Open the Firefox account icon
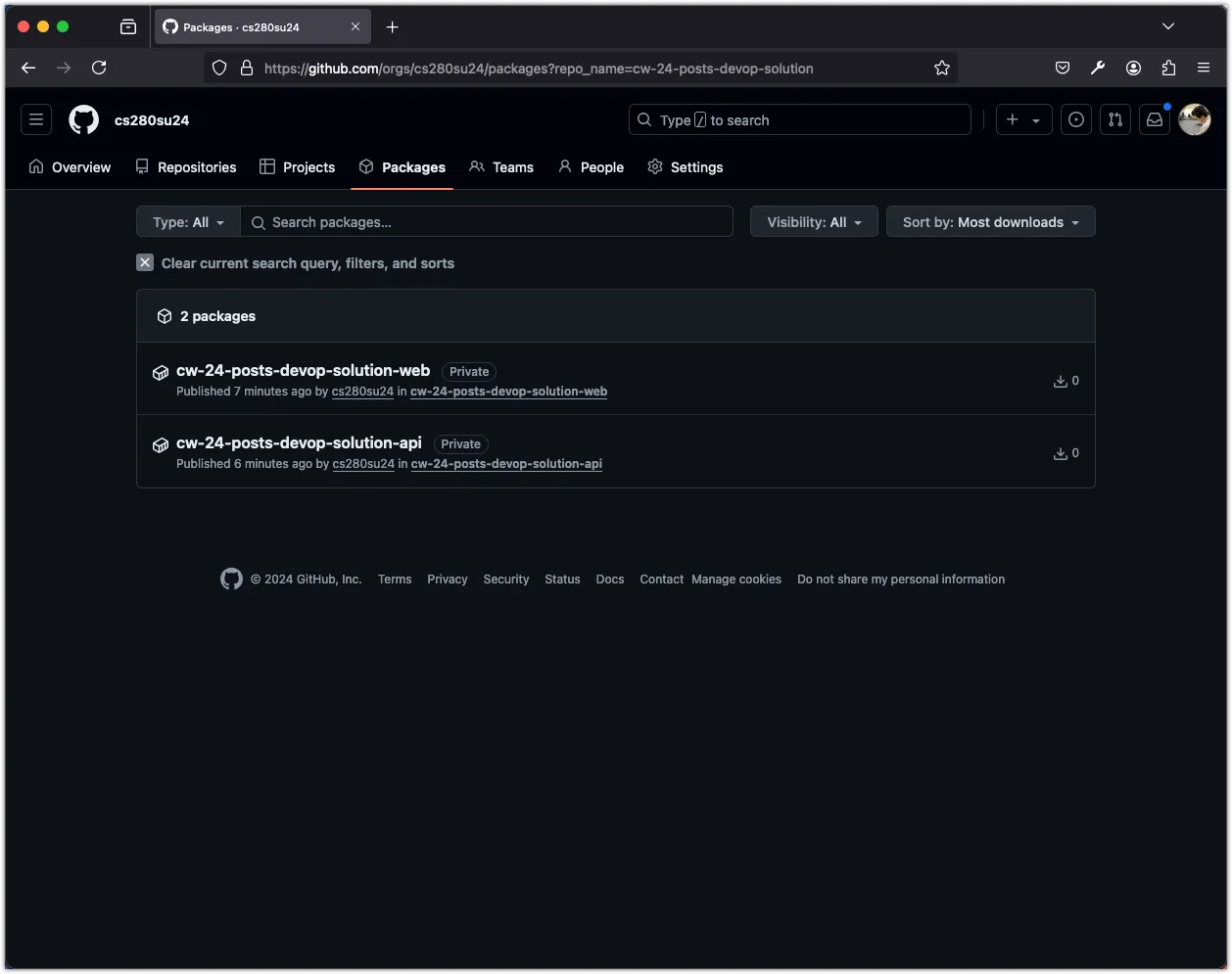The width and height of the screenshot is (1232, 974). pyautogui.click(x=1133, y=68)
